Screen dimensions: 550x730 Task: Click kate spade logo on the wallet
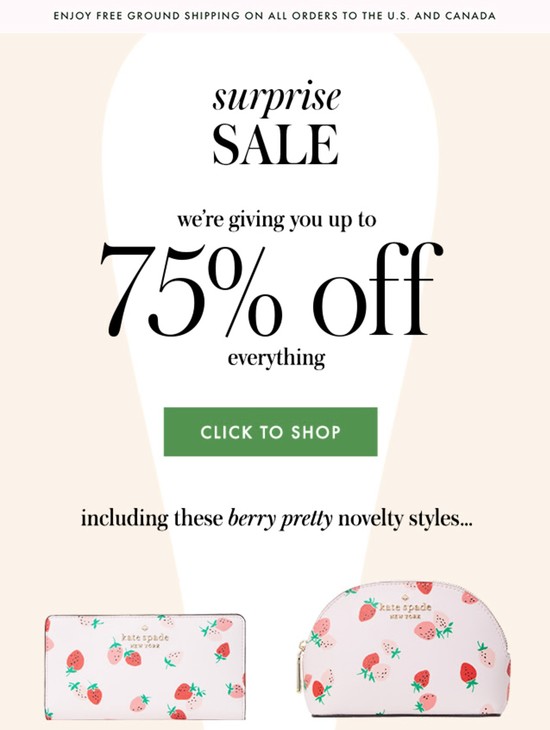pos(145,640)
